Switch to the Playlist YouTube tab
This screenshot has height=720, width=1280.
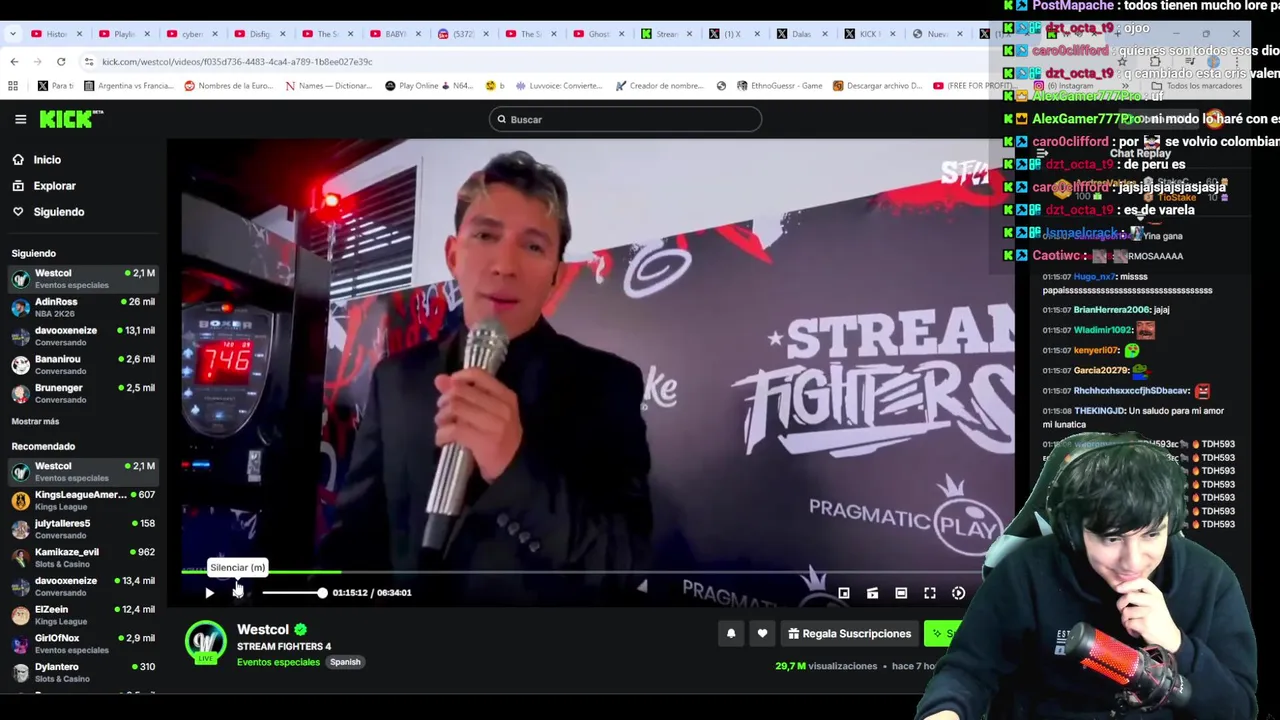(123, 34)
